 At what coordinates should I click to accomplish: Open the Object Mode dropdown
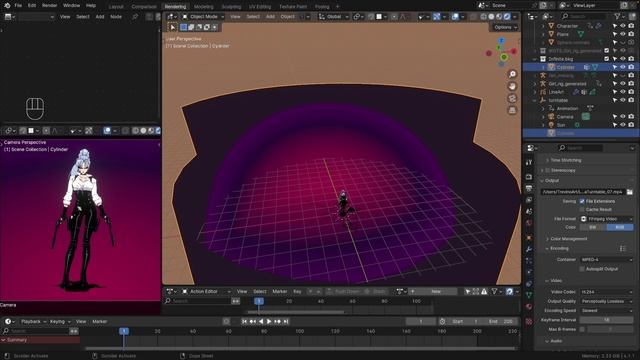(x=203, y=17)
